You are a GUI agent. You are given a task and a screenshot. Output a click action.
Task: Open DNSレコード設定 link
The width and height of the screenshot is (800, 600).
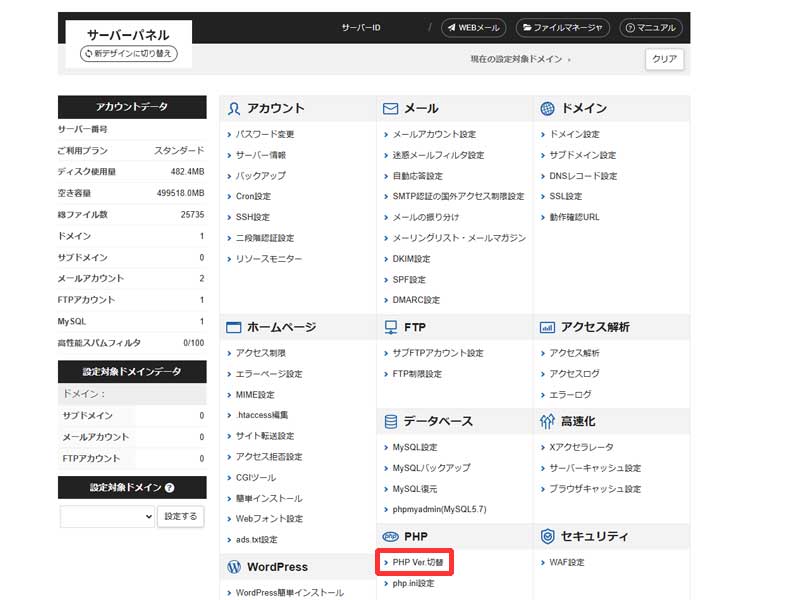[583, 176]
